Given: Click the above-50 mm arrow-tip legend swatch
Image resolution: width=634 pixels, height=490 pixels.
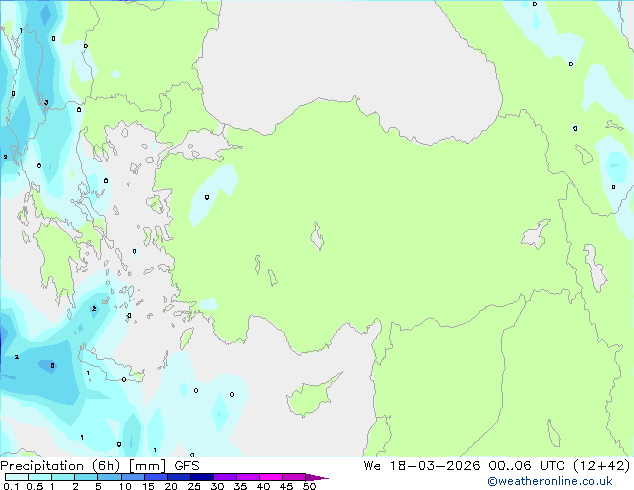Looking at the screenshot, I should [x=316, y=477].
